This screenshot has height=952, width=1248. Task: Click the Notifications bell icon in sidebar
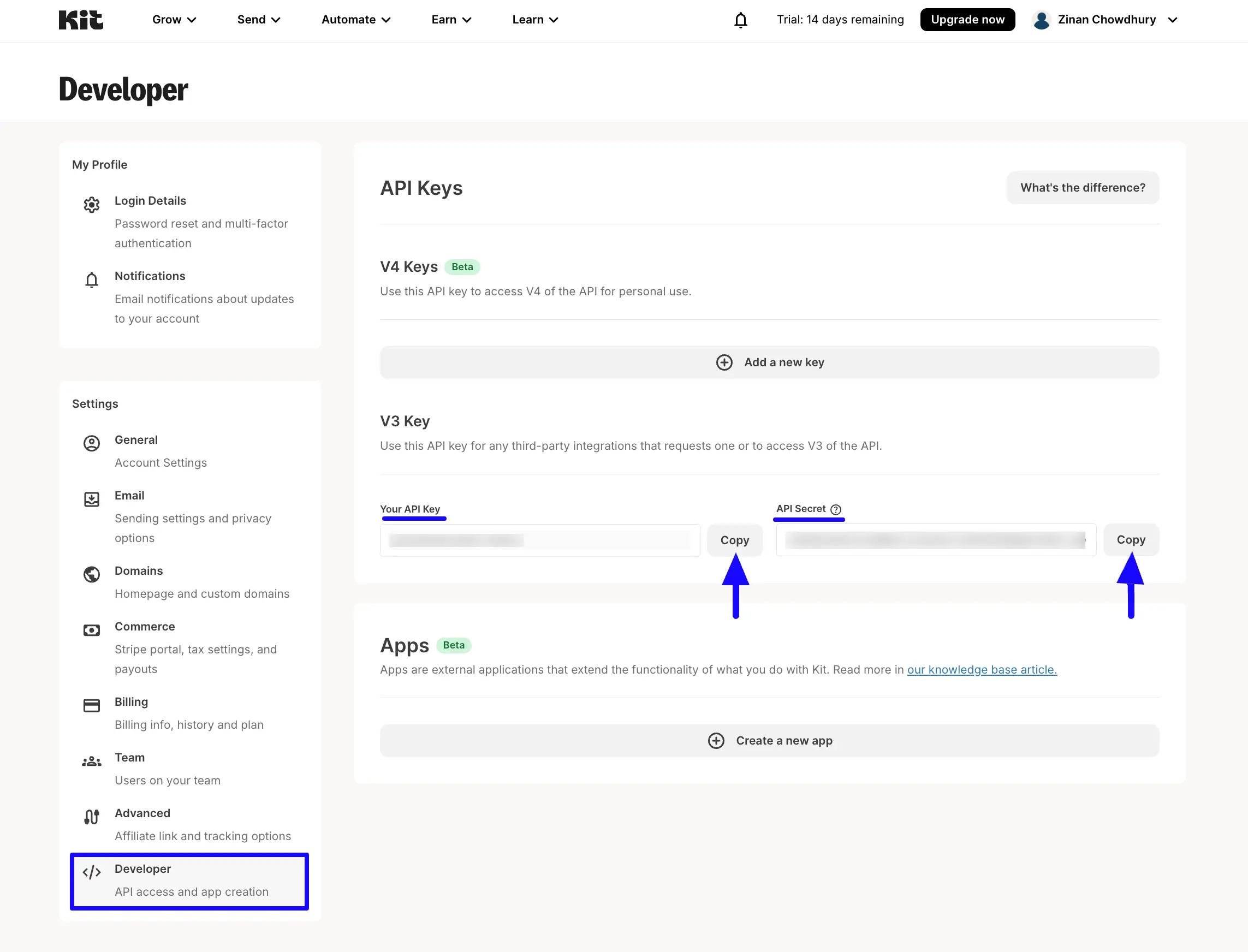pyautogui.click(x=91, y=280)
